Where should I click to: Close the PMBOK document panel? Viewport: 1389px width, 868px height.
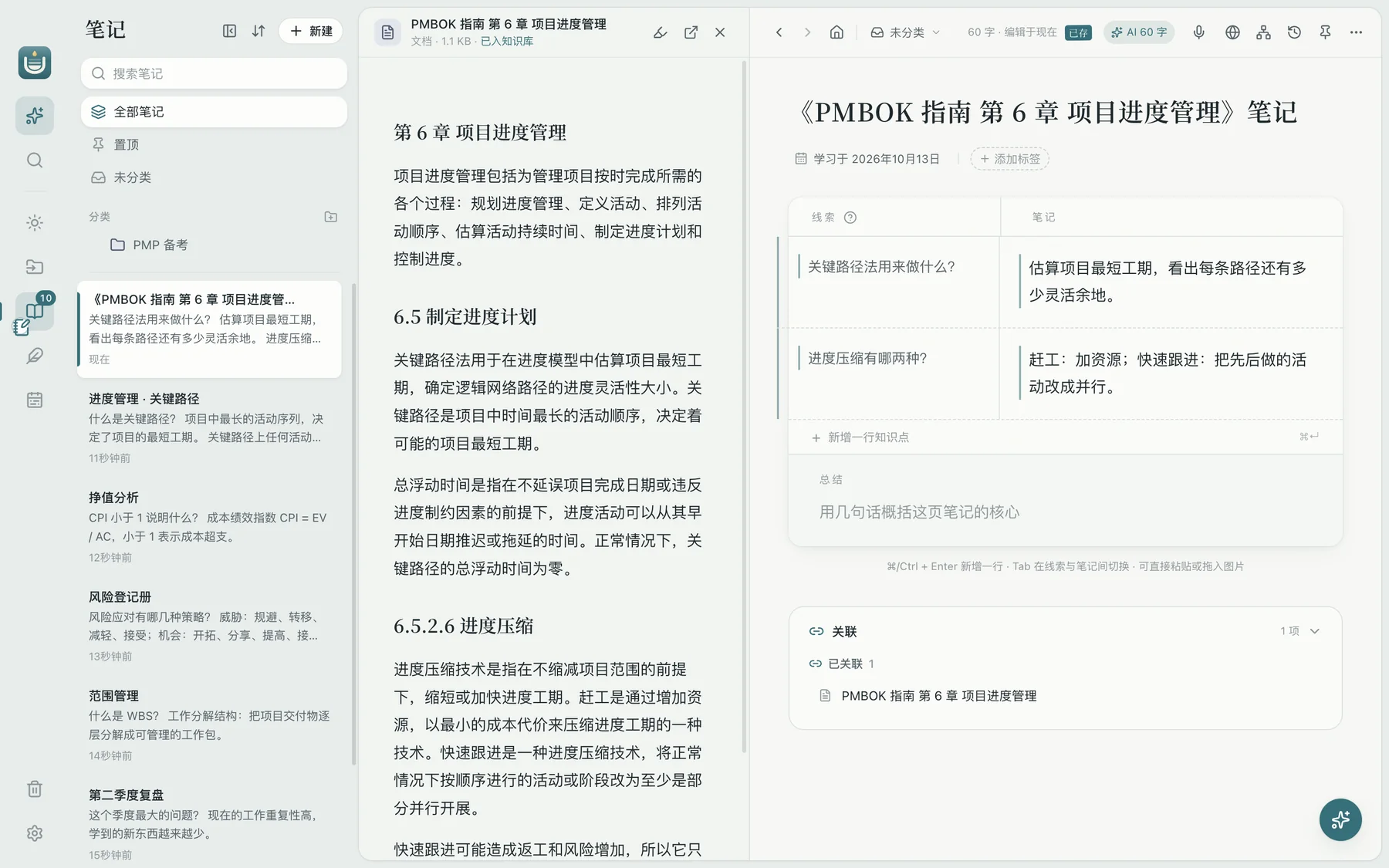[x=720, y=32]
